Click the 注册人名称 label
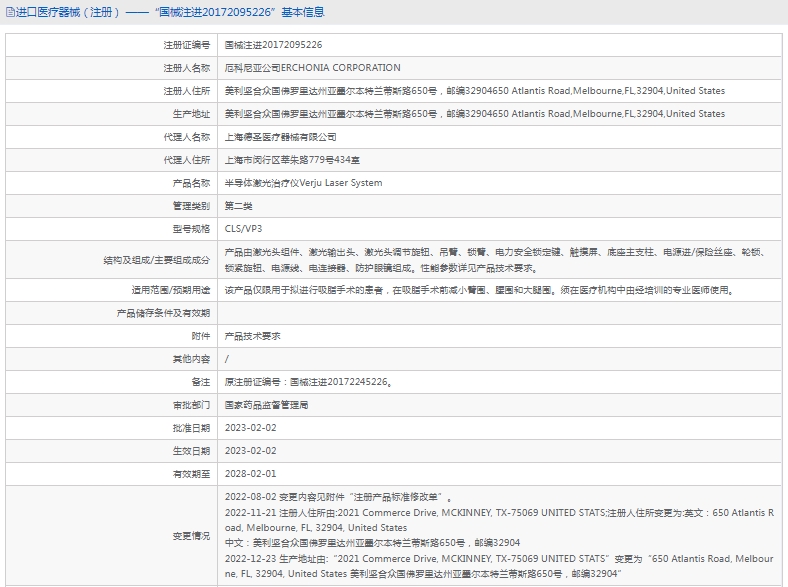The image size is (788, 587). pyautogui.click(x=186, y=68)
